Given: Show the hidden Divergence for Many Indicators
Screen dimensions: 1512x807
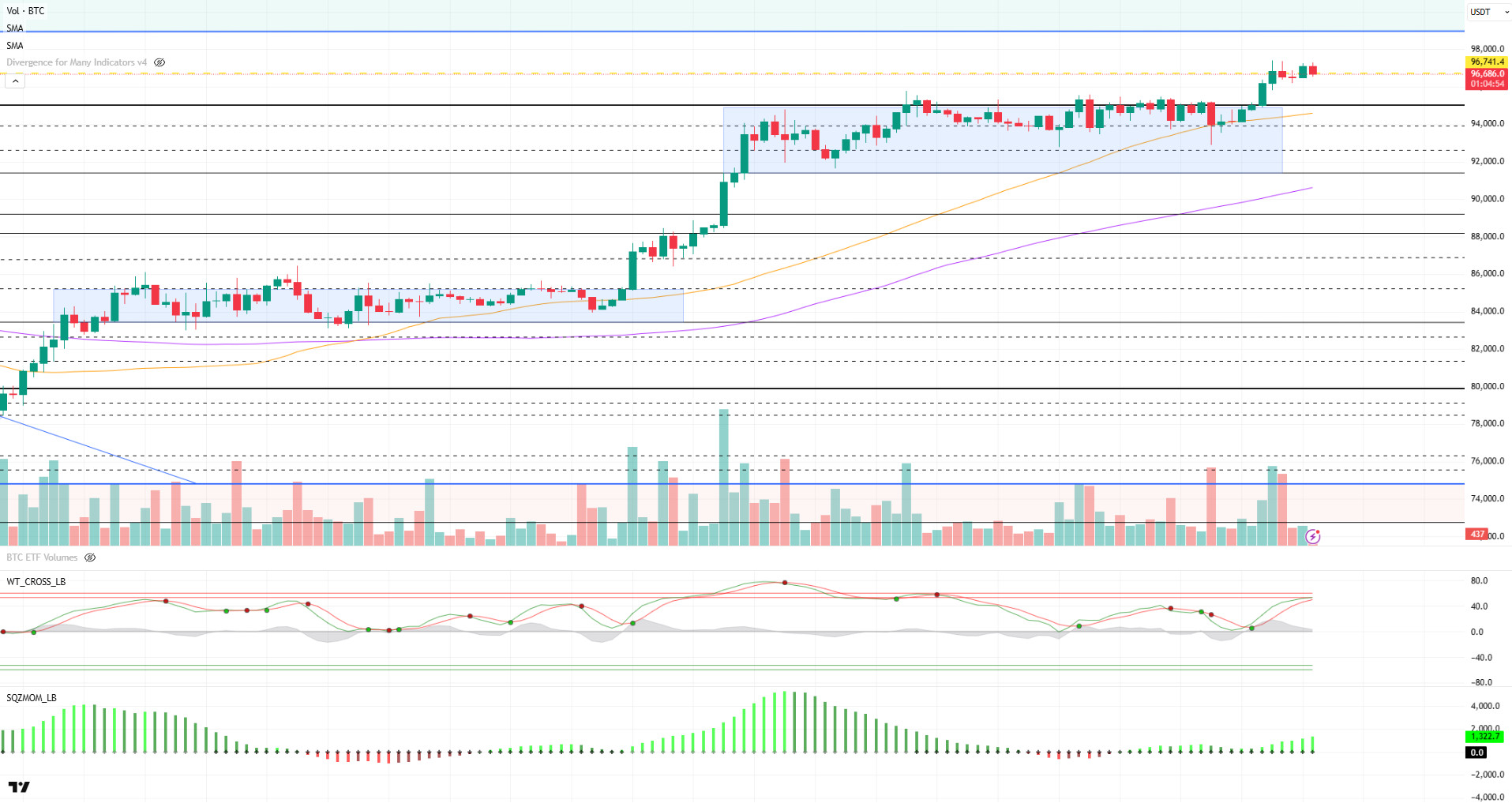Looking at the screenshot, I should (159, 62).
